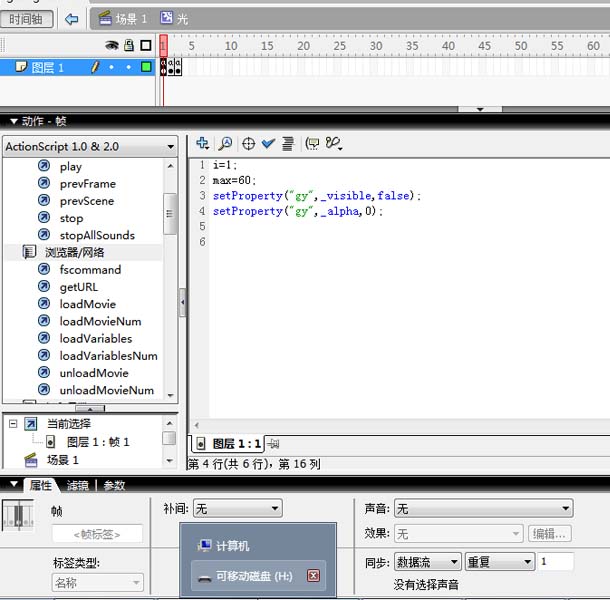The image size is (610, 600).
Task: Close the 可移动磁盘 (H:) popup entry
Action: pos(313,575)
